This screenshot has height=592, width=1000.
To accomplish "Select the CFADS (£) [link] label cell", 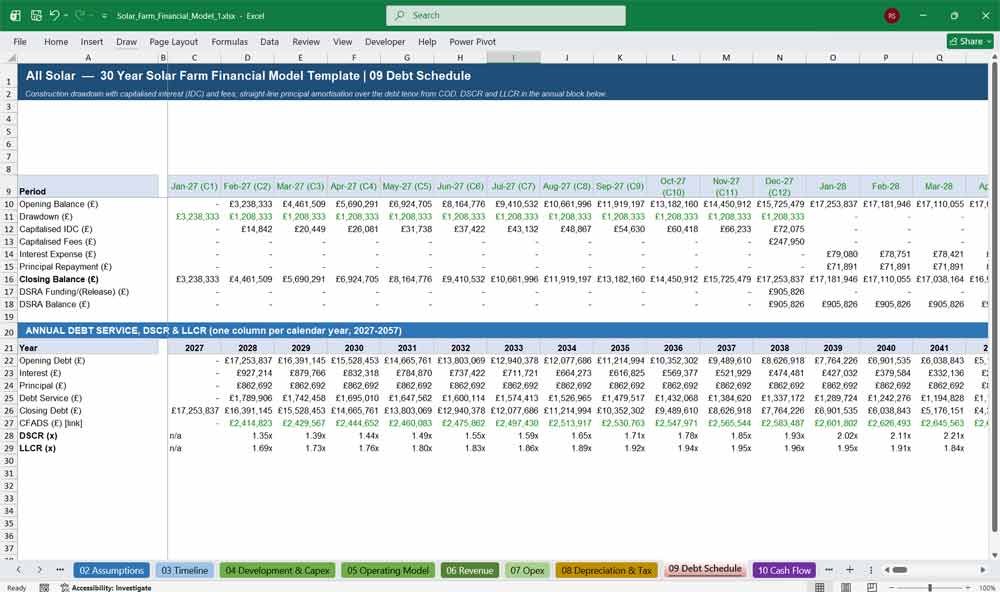I will point(88,423).
